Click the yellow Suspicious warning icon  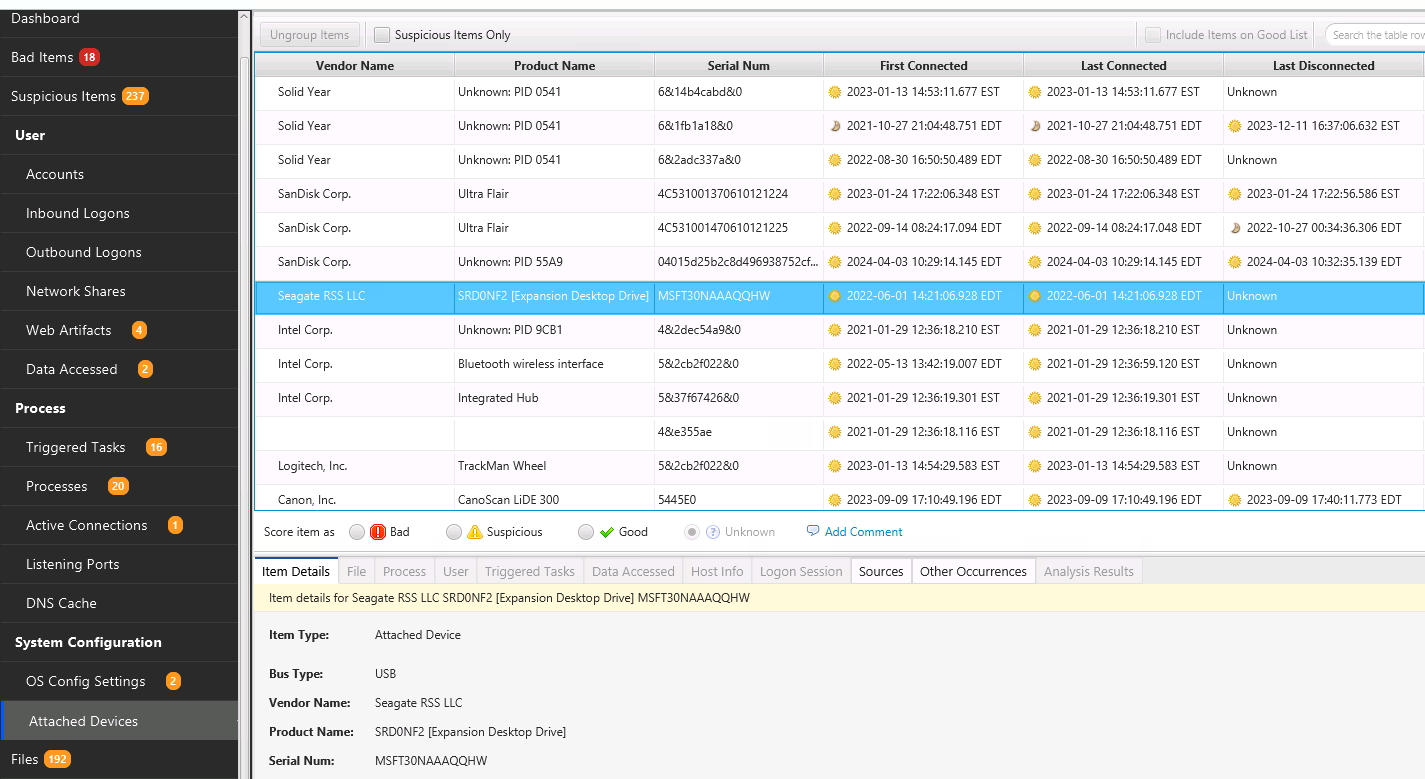[475, 532]
